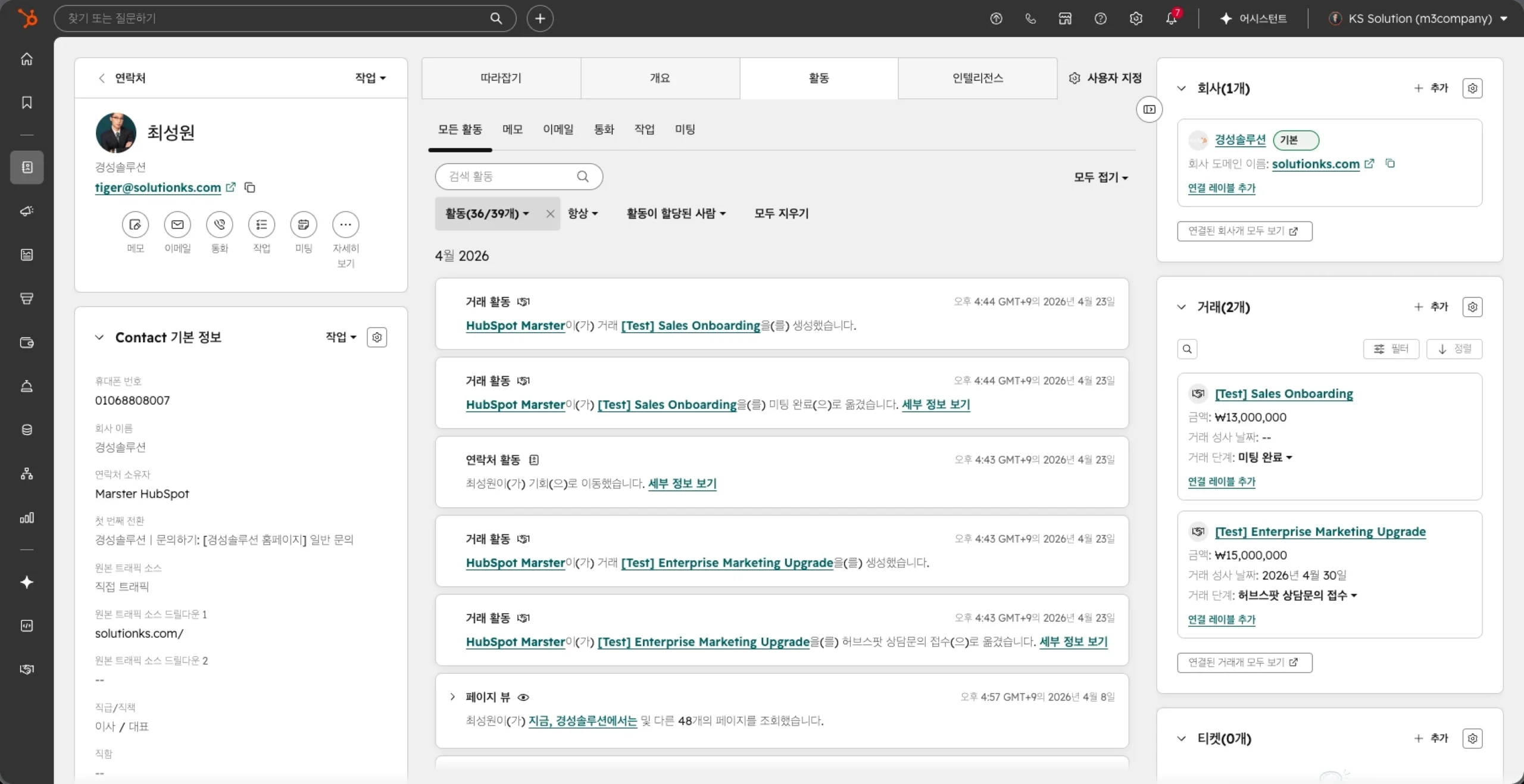This screenshot has height=784, width=1524.
Task: Click 사용자 지정 customize button
Action: click(x=1105, y=78)
